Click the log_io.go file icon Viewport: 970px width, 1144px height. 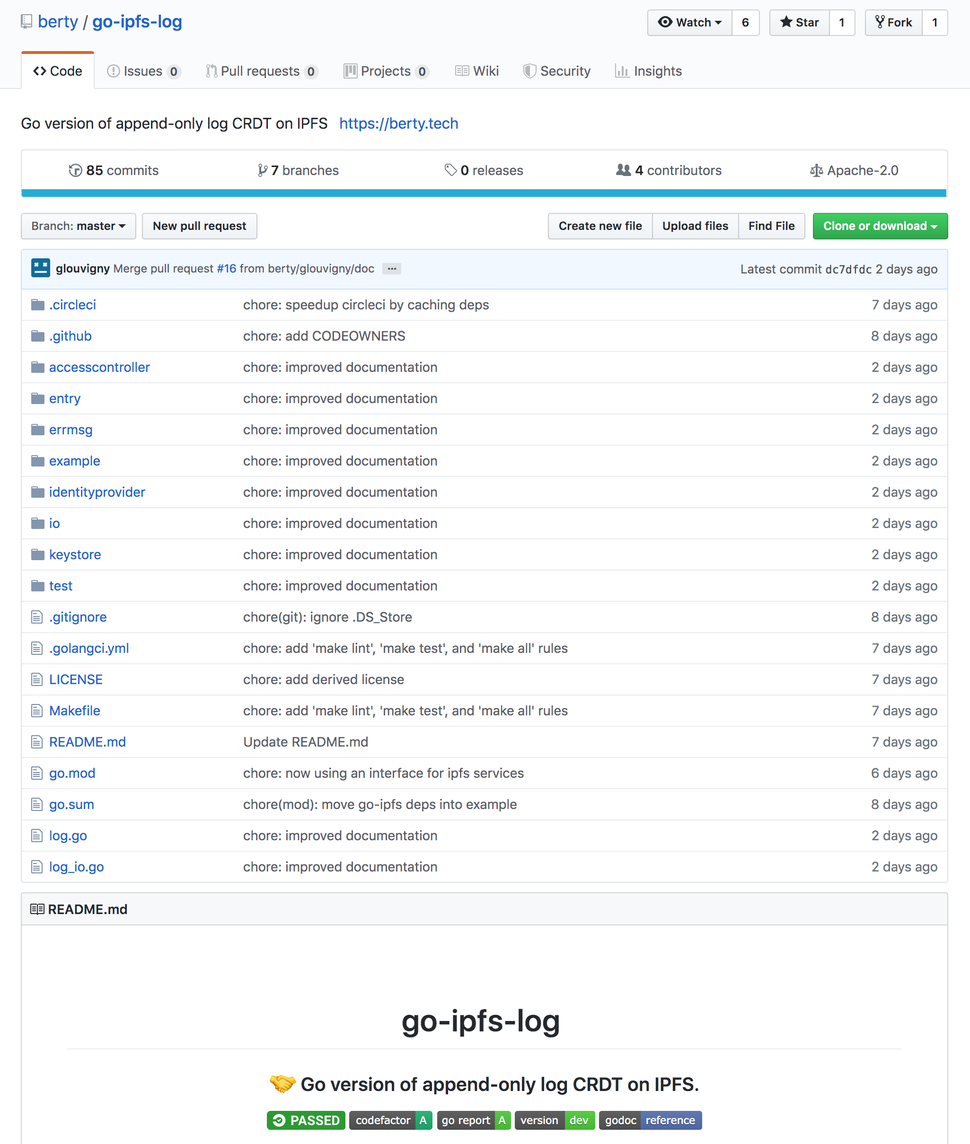click(37, 867)
